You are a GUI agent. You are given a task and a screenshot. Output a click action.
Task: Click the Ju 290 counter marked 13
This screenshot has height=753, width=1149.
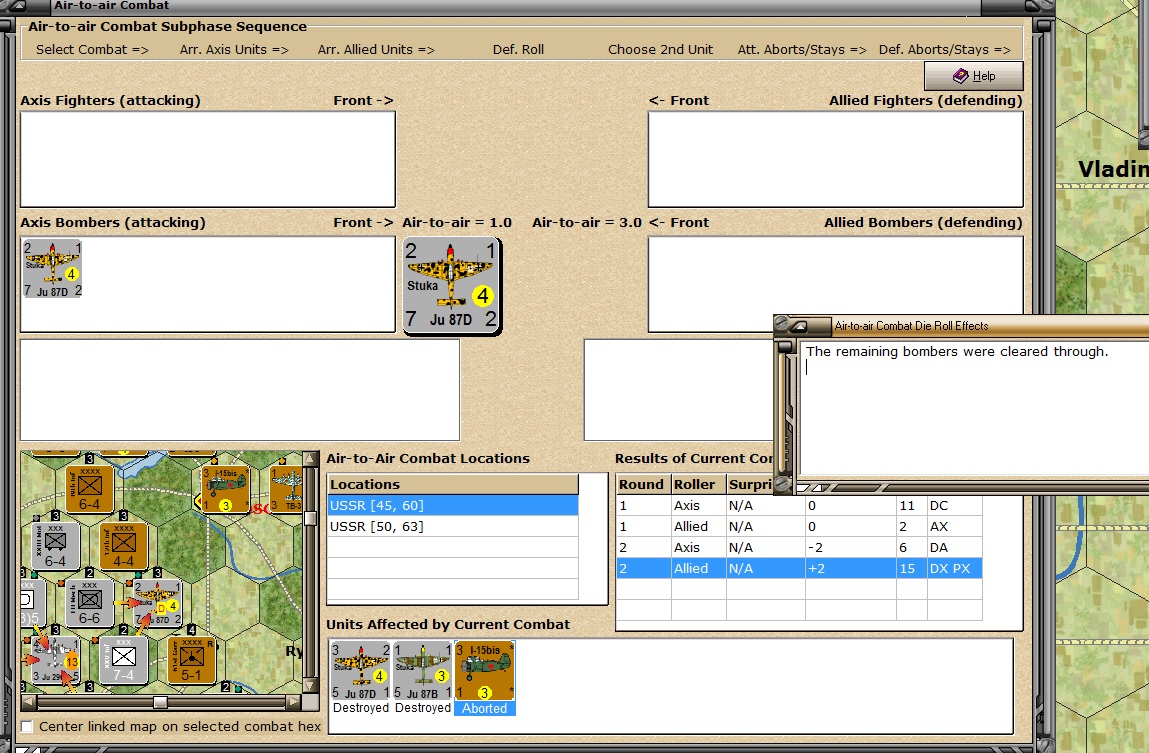click(x=56, y=660)
